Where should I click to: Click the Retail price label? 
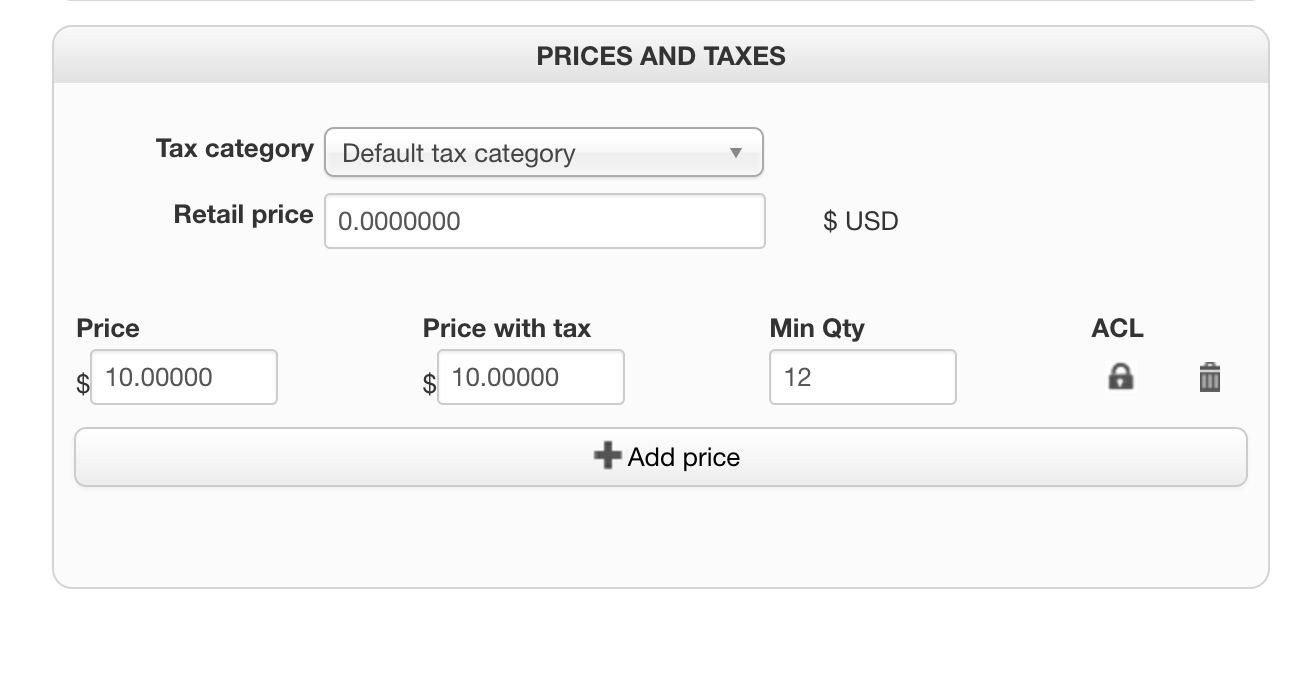pyautogui.click(x=243, y=215)
